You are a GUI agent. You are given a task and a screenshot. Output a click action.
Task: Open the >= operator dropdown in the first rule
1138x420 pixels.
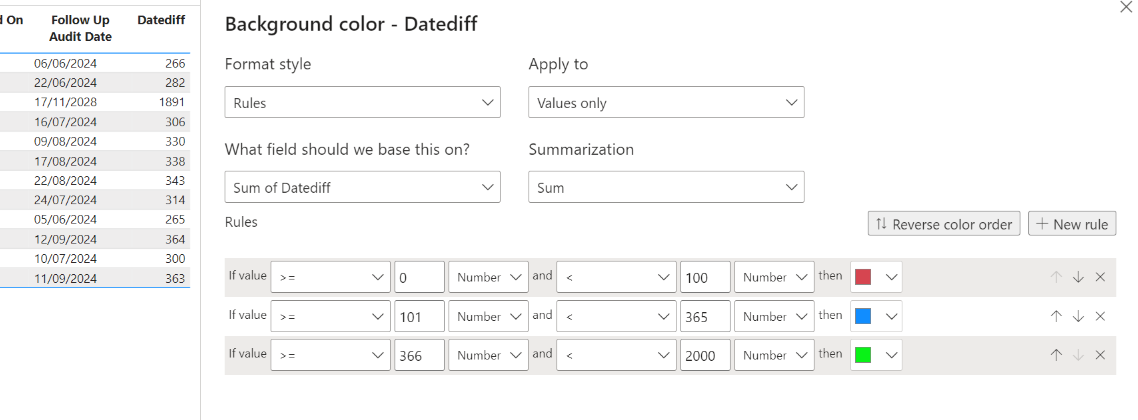[x=330, y=277]
